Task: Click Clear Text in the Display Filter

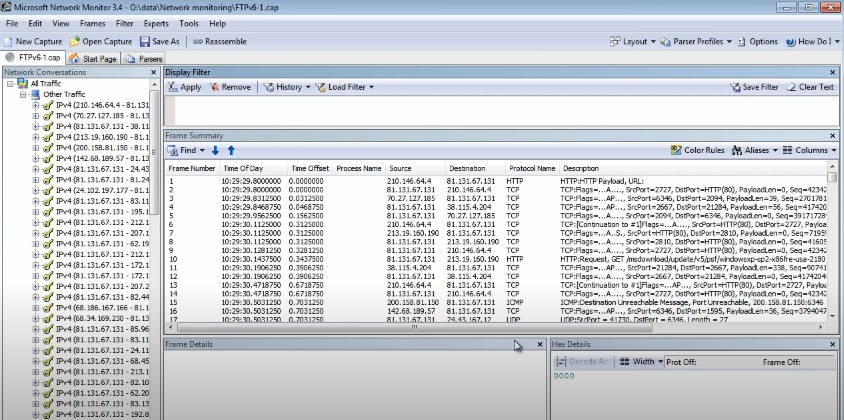Action: tap(810, 87)
